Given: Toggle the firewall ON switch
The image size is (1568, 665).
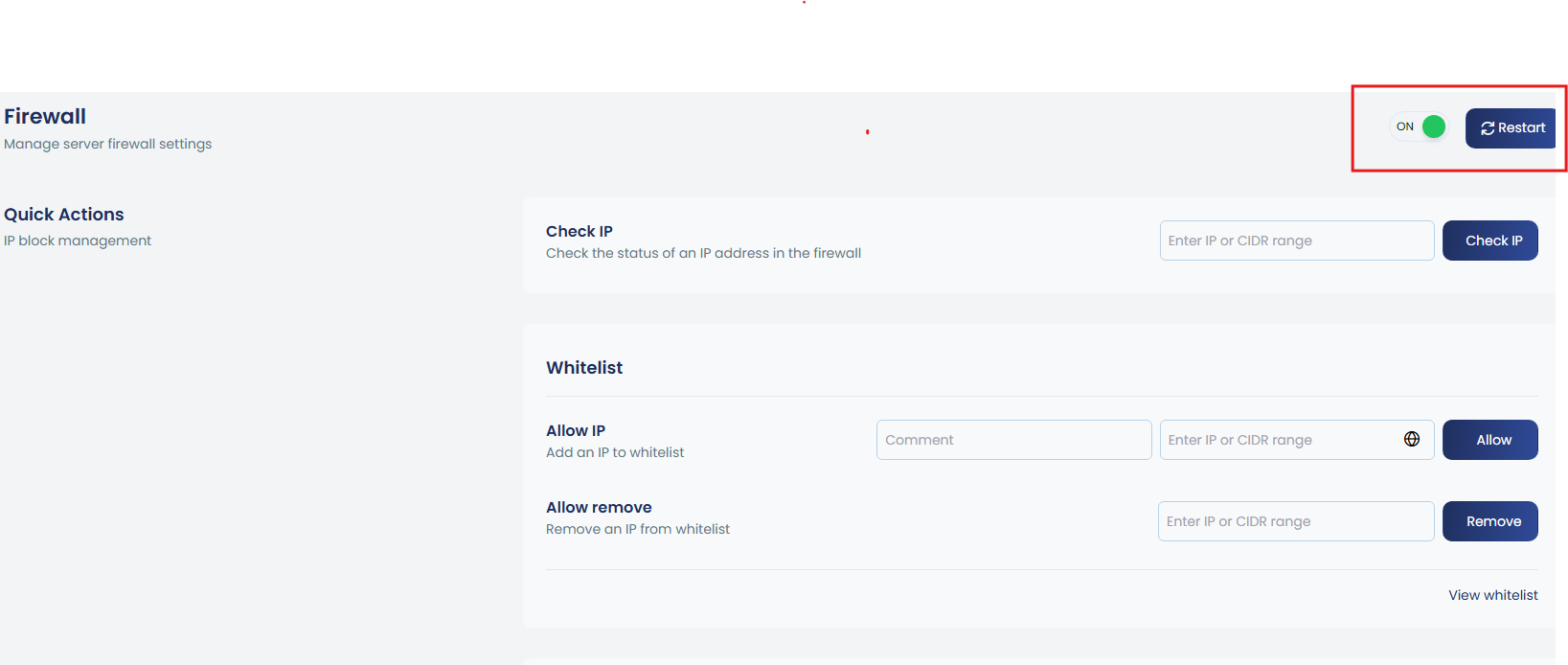Looking at the screenshot, I should pyautogui.click(x=1420, y=126).
